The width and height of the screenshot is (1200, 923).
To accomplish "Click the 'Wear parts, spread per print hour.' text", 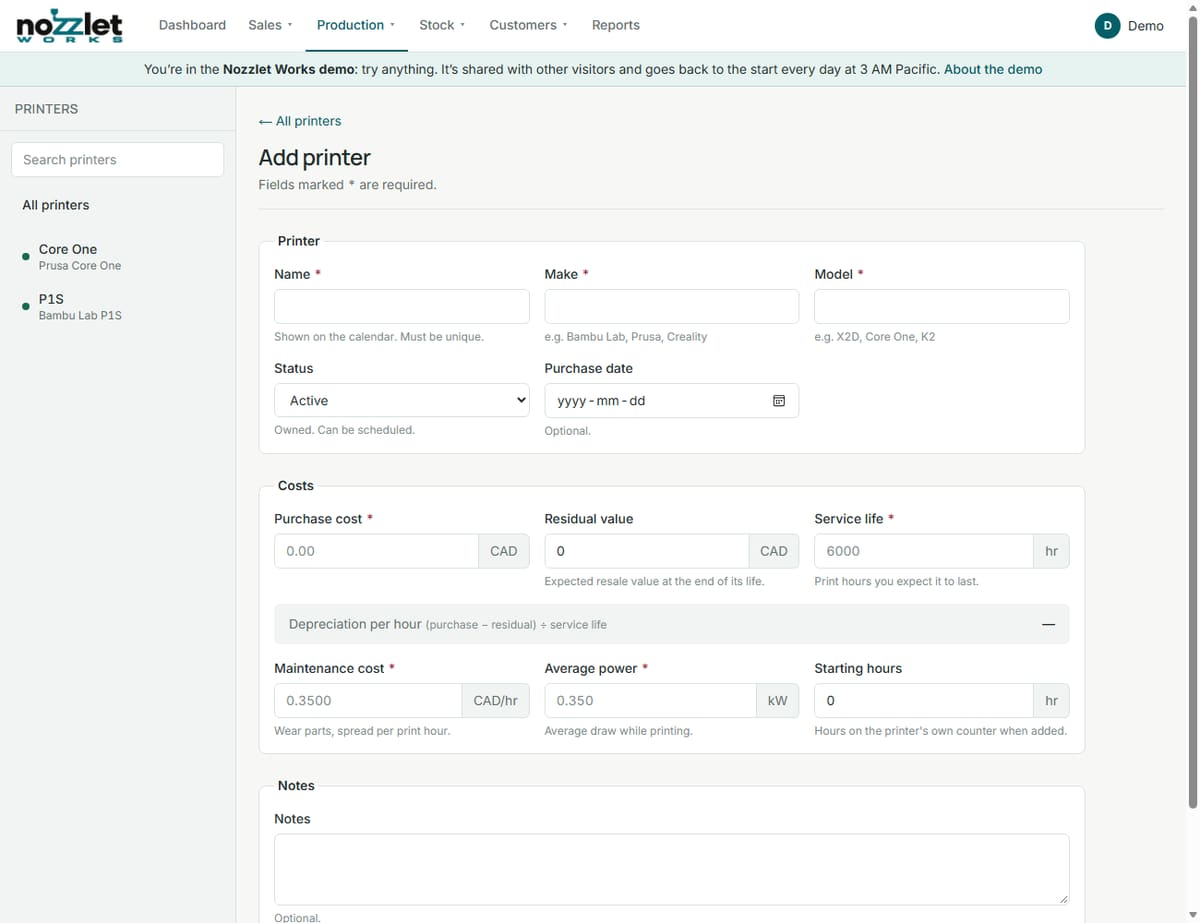I will click(x=362, y=731).
